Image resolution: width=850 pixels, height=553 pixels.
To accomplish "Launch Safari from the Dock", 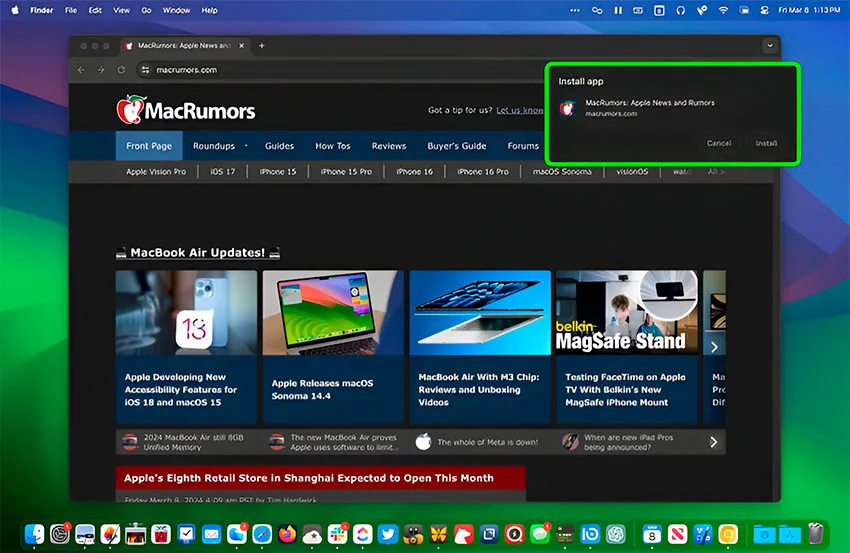I will click(262, 534).
